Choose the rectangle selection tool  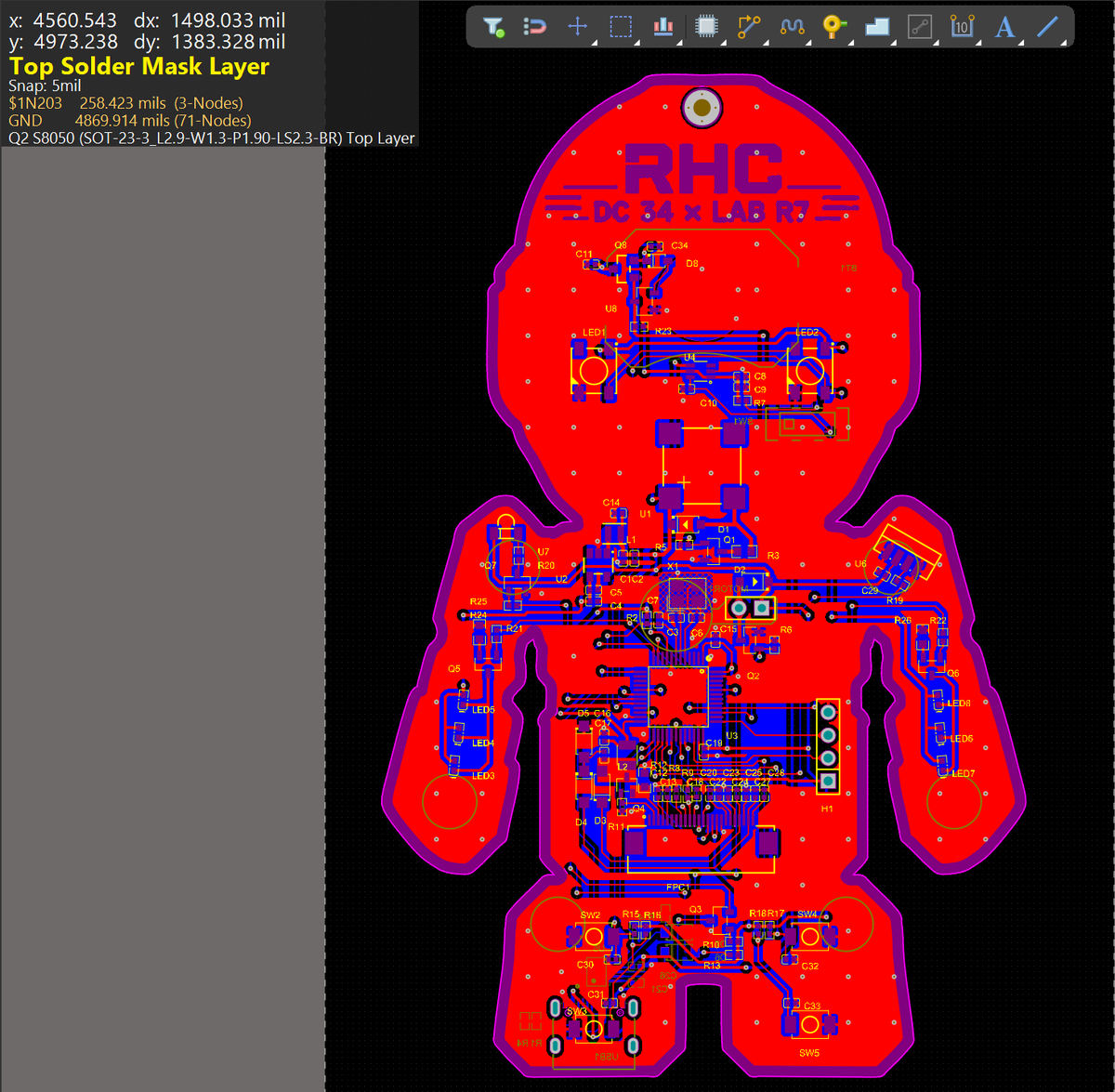[621, 27]
